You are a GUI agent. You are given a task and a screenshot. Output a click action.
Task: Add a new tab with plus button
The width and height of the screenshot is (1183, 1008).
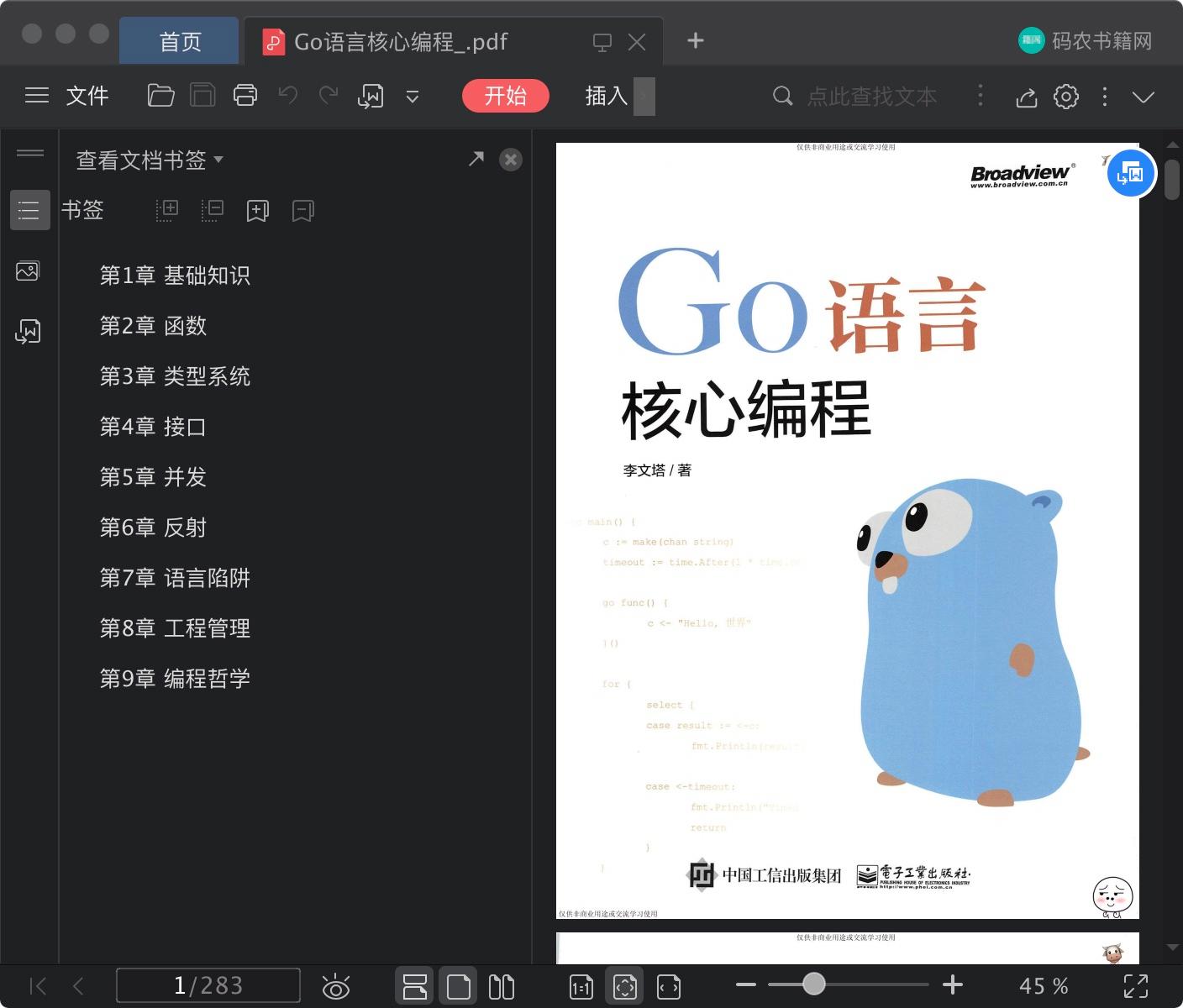tap(696, 40)
